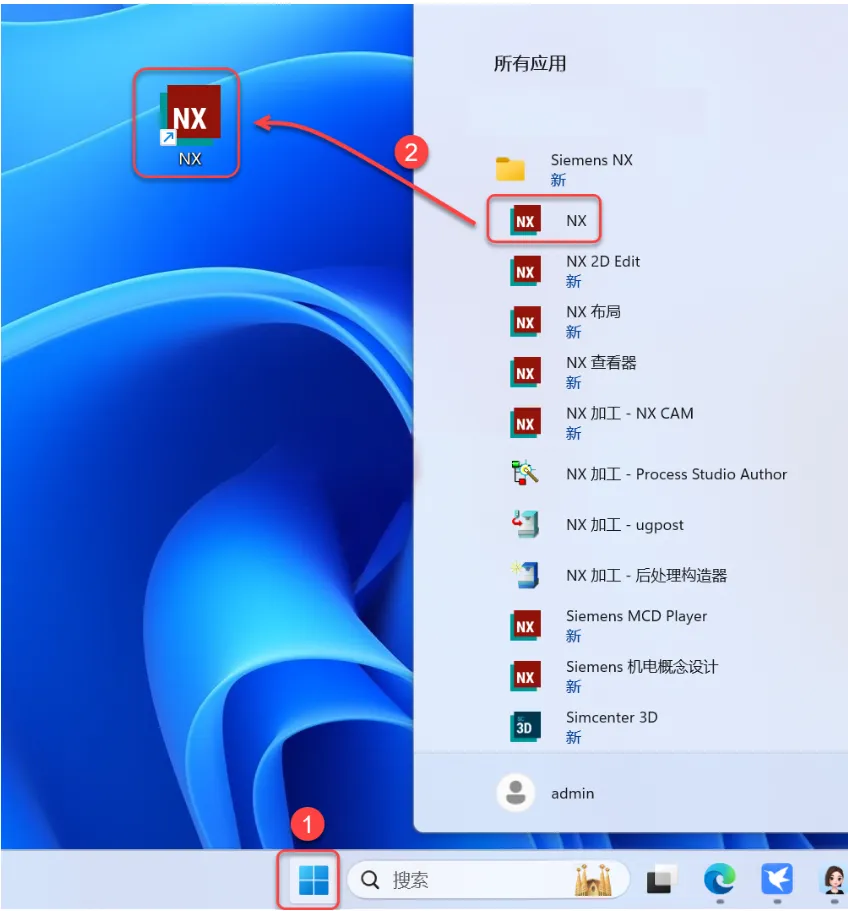Open the NX desktop shortcut icon
This screenshot has width=848, height=911.
click(x=191, y=114)
